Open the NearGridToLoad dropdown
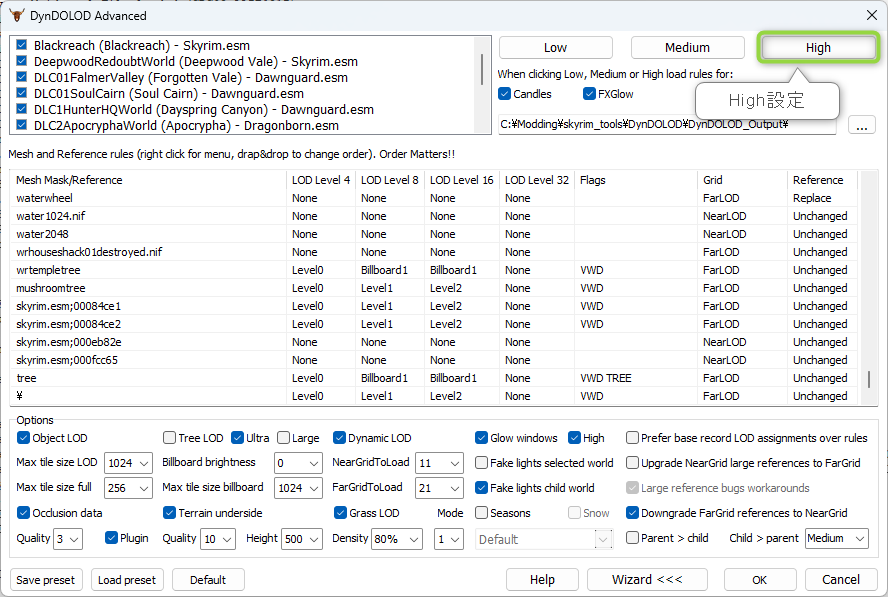The height and width of the screenshot is (597, 888). (439, 463)
